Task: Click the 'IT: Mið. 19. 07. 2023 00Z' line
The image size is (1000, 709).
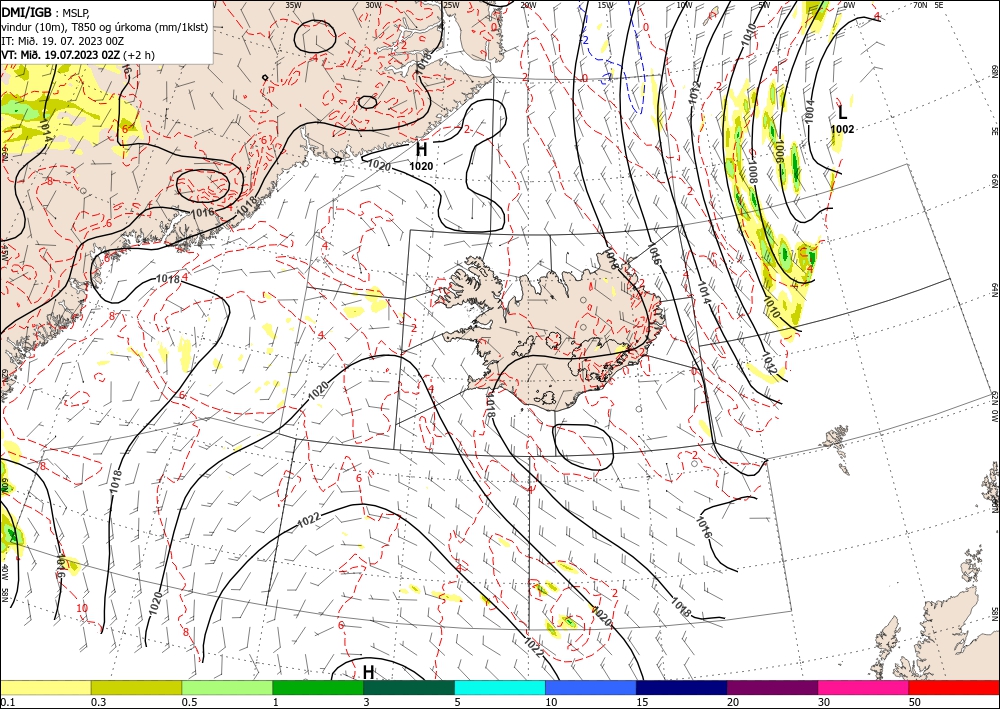Action: [x=62, y=41]
